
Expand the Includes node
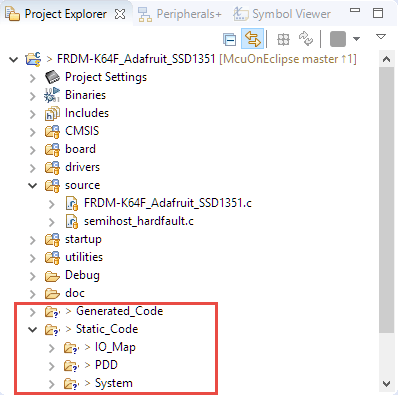pos(33,114)
